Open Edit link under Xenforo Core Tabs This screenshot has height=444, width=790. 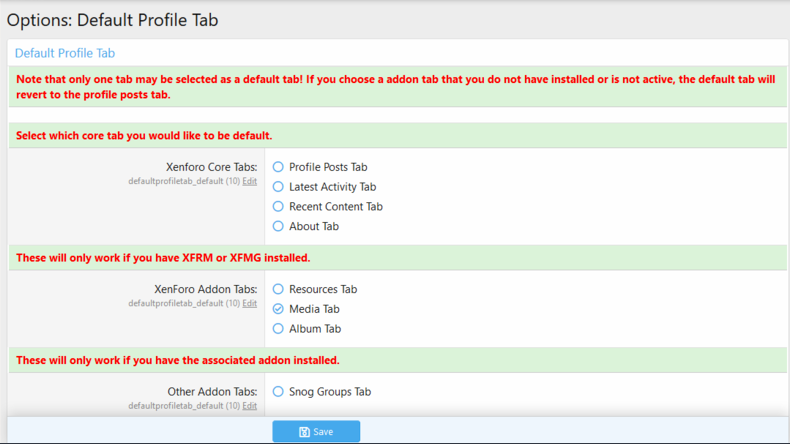pos(249,182)
